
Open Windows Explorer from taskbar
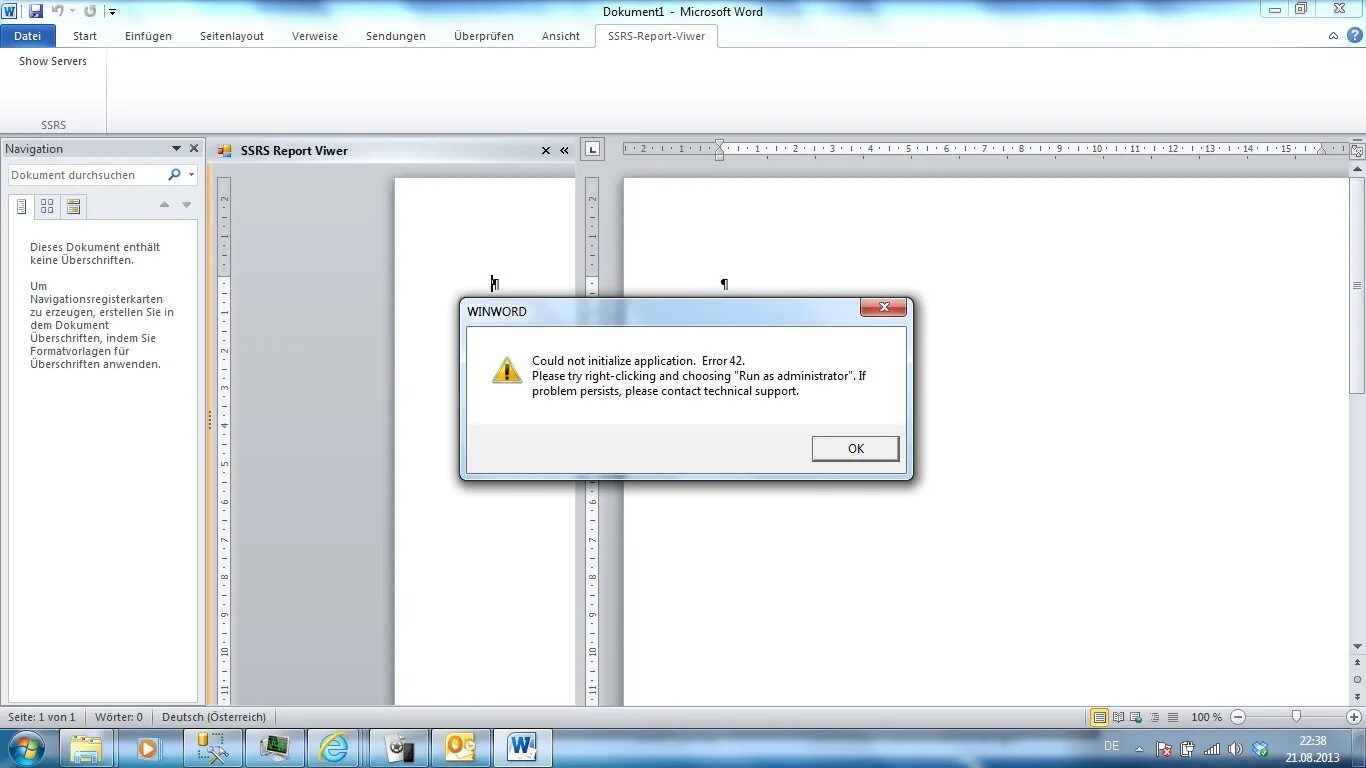tap(87, 748)
